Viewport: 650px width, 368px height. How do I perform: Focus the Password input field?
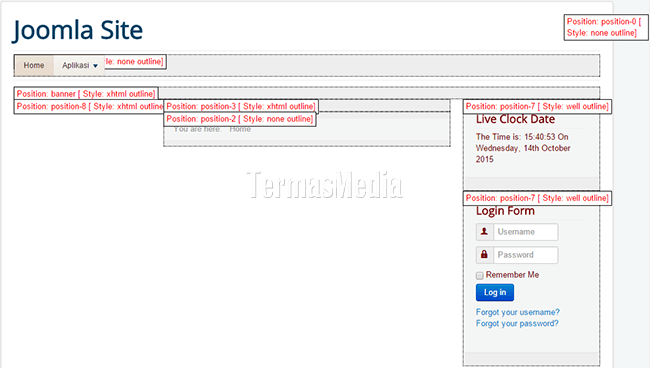tap(526, 255)
